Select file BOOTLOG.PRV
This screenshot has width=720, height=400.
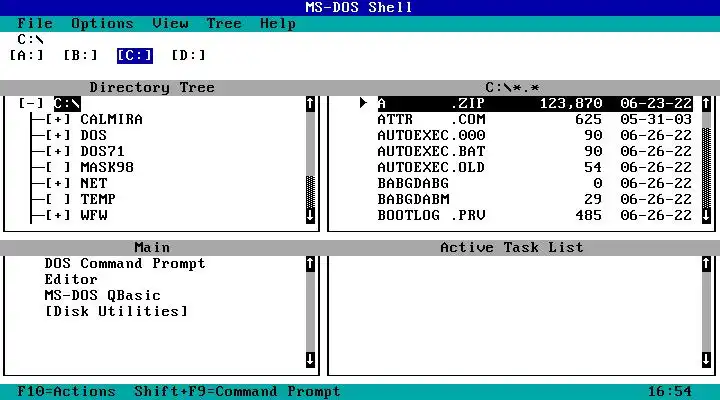tap(535, 215)
